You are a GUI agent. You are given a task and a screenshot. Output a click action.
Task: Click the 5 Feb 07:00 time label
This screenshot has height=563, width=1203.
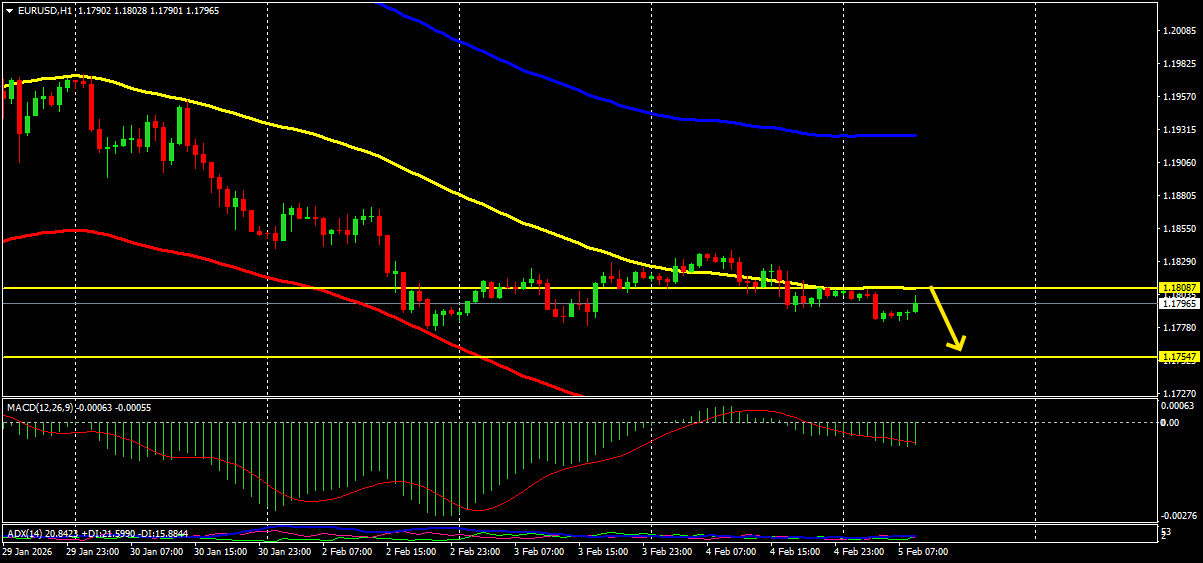(923, 551)
